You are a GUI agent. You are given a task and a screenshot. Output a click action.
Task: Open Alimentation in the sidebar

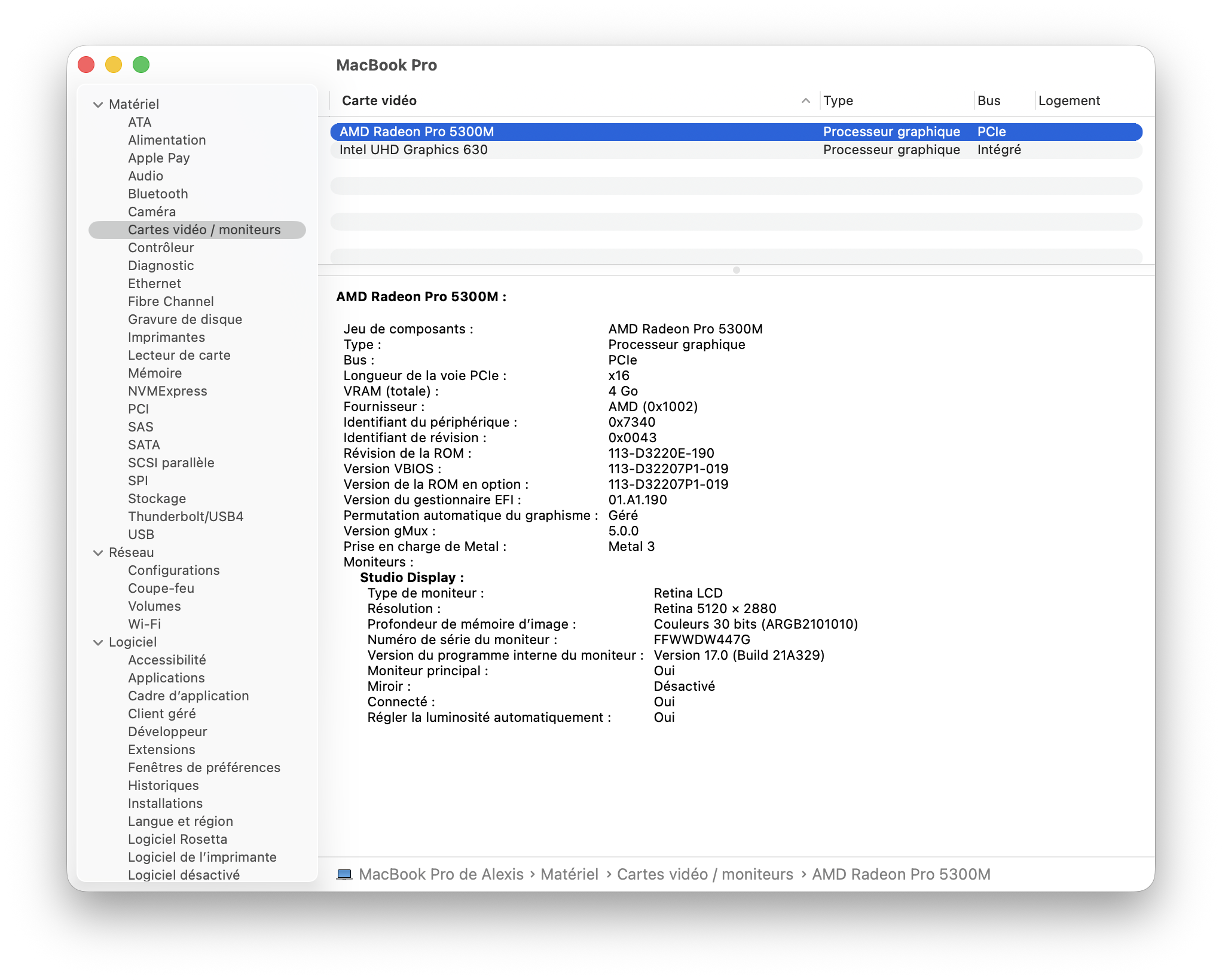167,140
